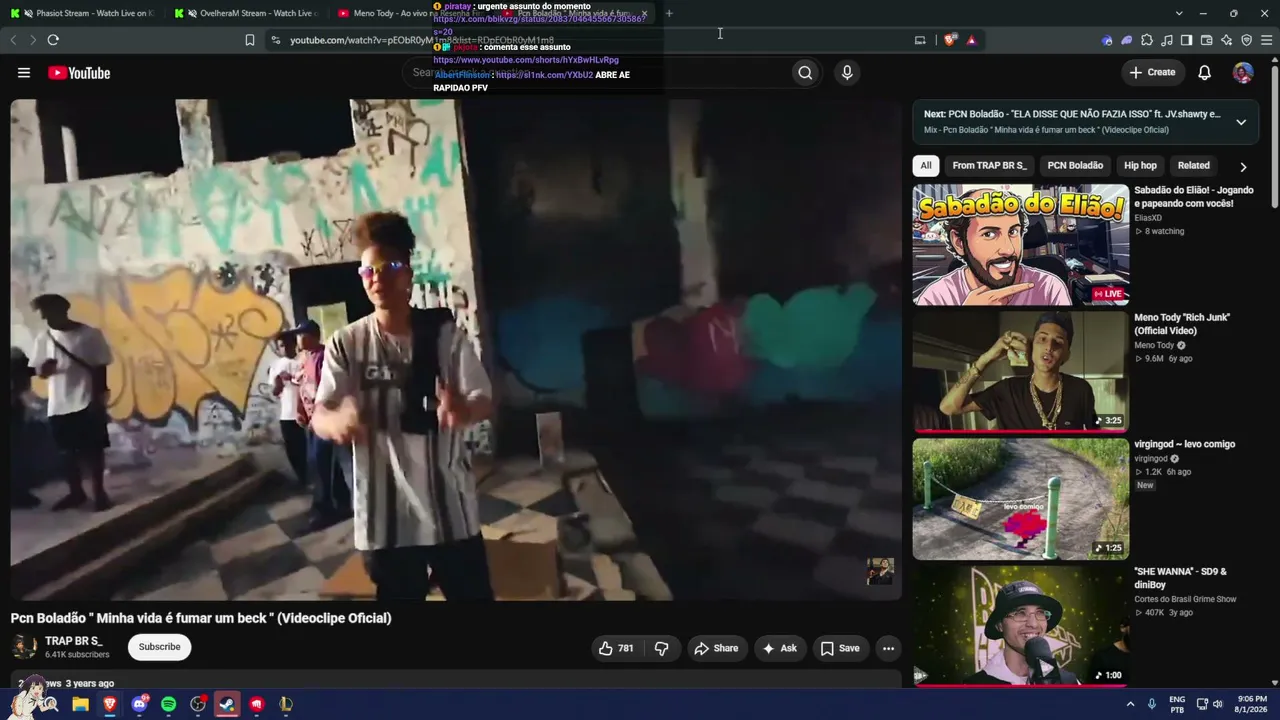Image resolution: width=1280 pixels, height=720 pixels.
Task: Click the Create button
Action: click(1152, 72)
